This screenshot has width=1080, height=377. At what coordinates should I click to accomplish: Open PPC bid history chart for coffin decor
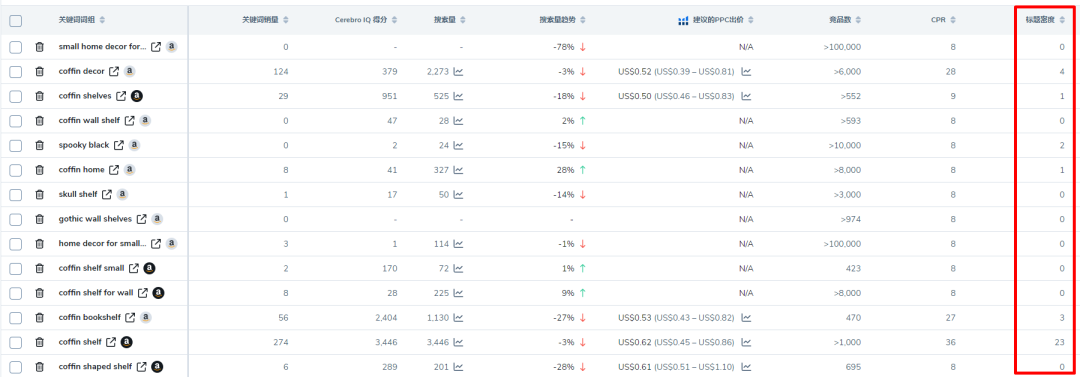point(746,72)
